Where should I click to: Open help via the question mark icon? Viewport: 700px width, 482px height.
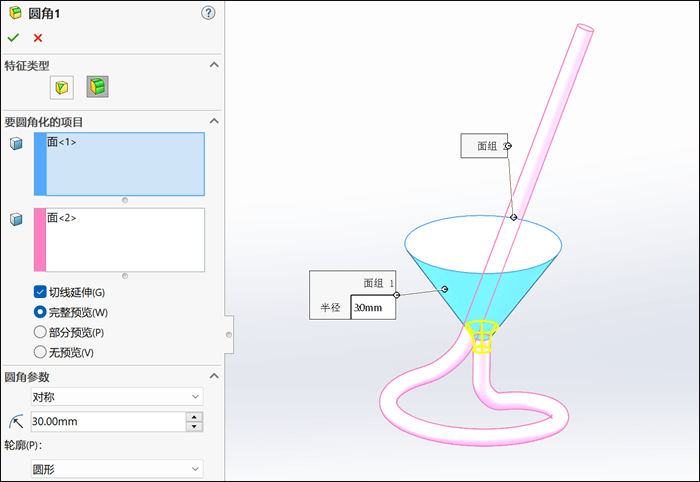click(x=208, y=12)
